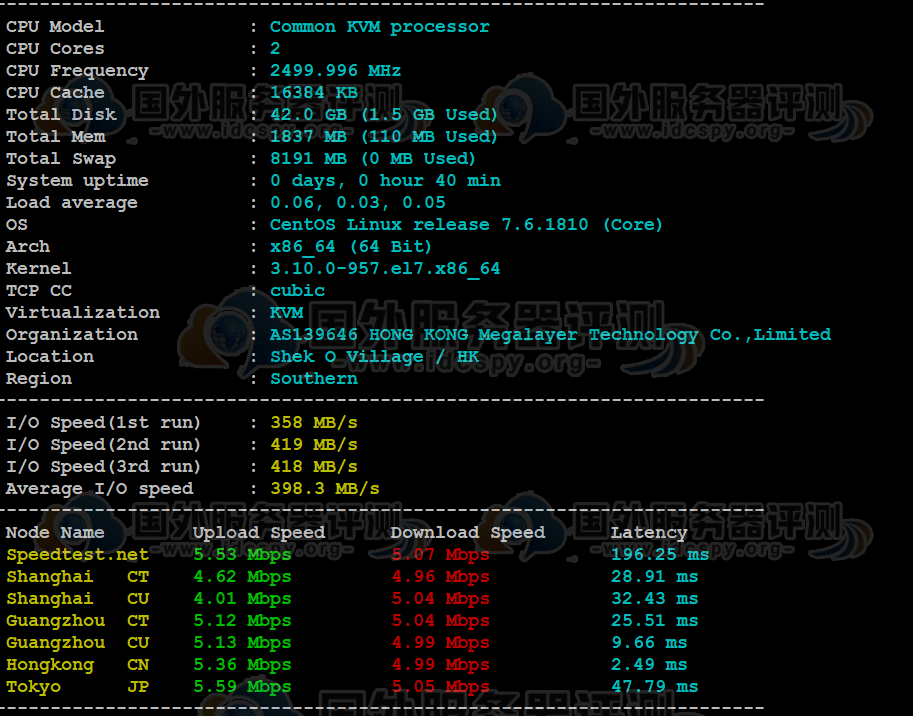Click the 'Upload Speed' column header
Viewport: 913px width, 716px height.
point(259,533)
